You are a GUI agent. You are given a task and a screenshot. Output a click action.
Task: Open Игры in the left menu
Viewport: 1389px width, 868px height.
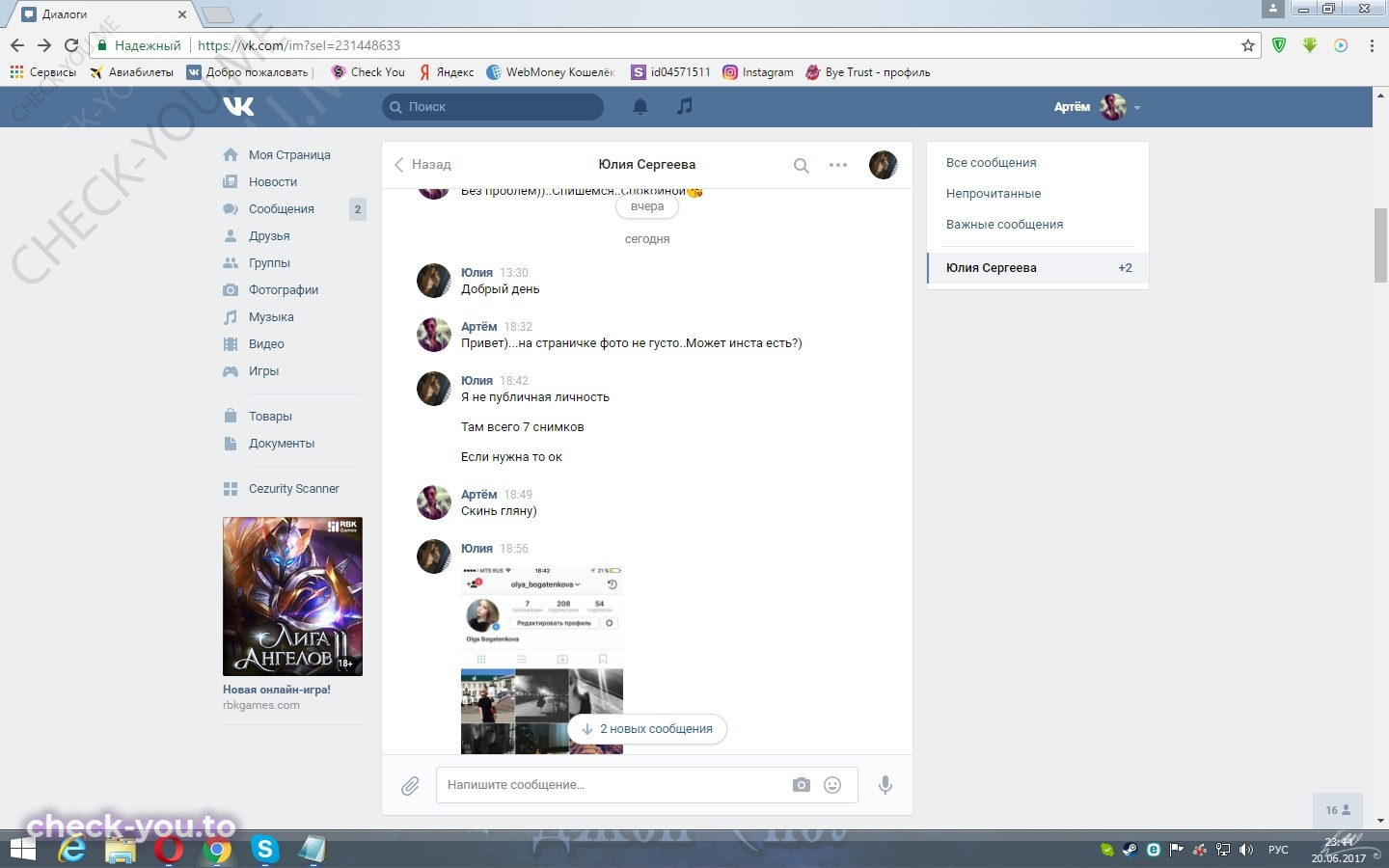(x=263, y=371)
